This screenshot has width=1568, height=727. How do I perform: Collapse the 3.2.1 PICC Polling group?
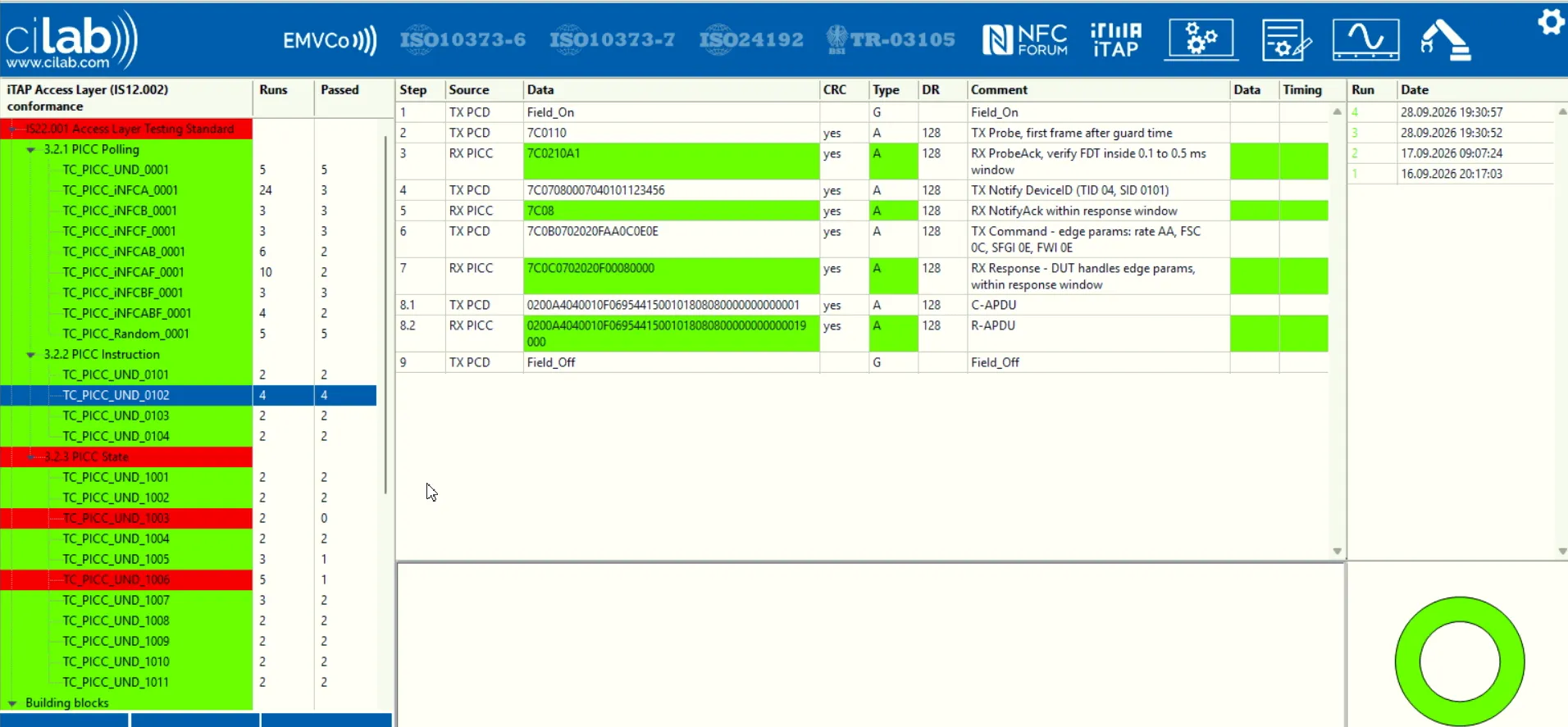click(x=31, y=150)
